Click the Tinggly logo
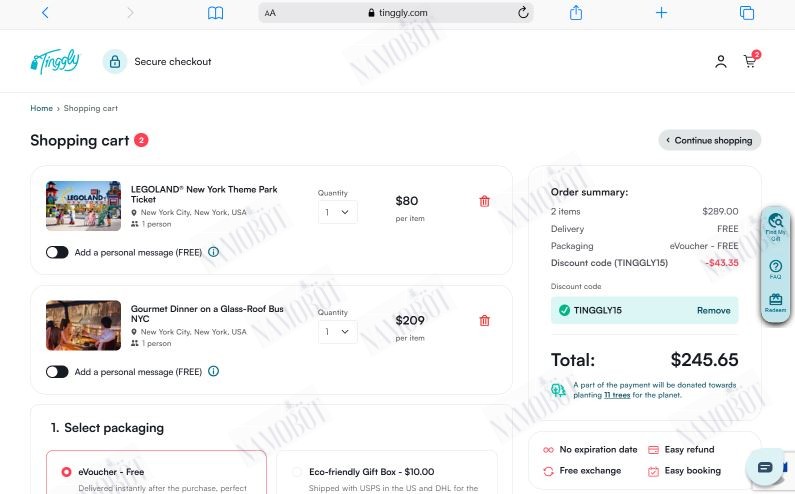Viewport: 795px width, 494px height. pos(55,61)
